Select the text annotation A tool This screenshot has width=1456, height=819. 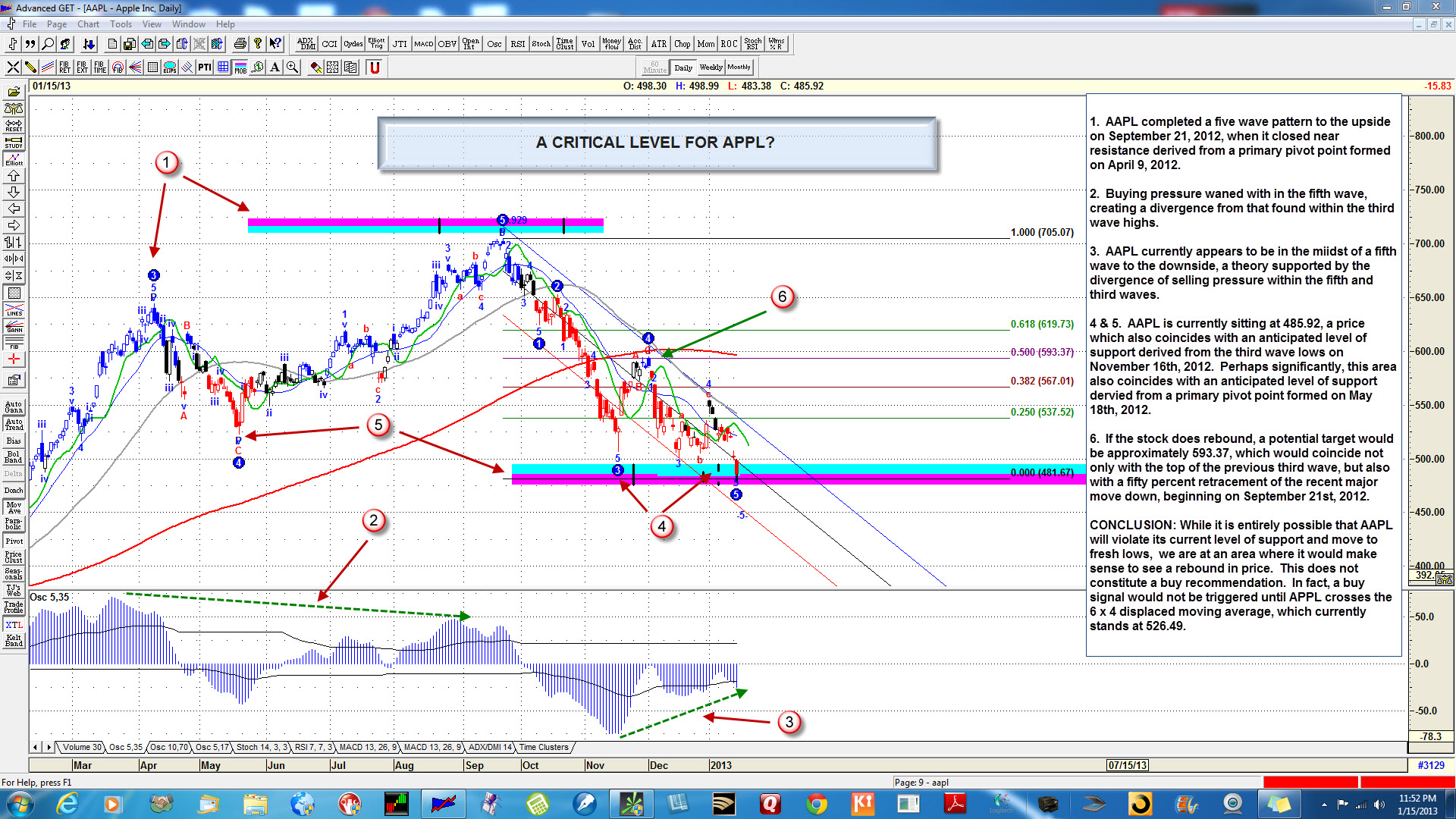pos(275,67)
